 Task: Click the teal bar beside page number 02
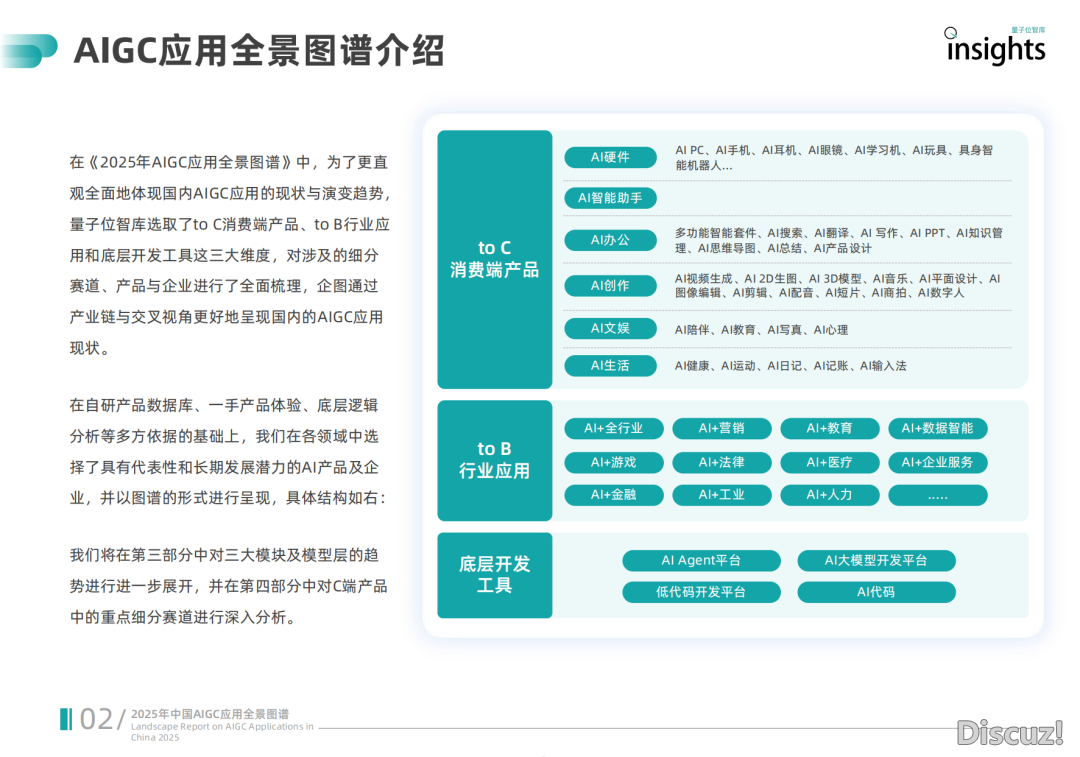coord(65,719)
